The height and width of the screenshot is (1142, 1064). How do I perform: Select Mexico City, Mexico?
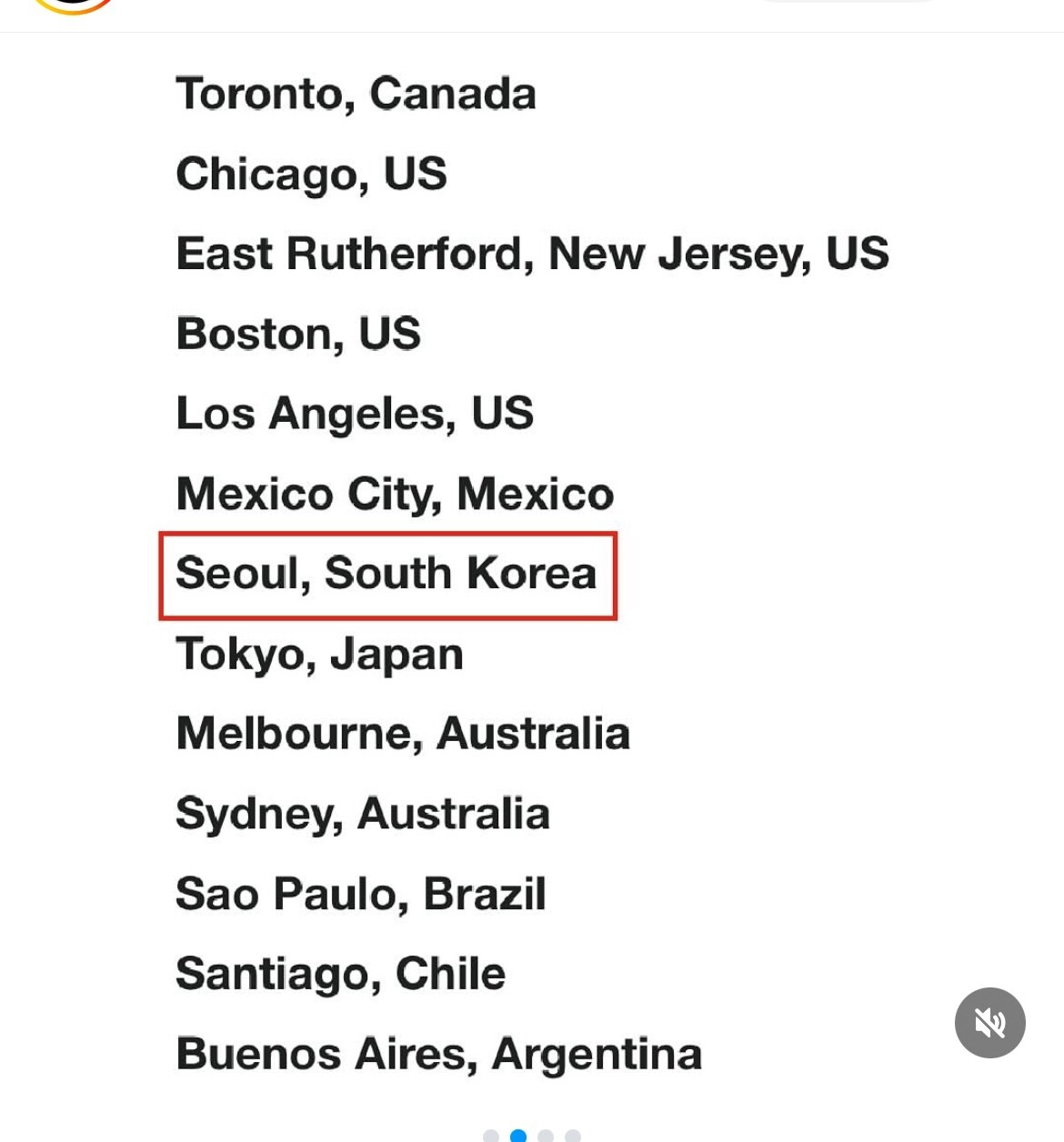395,494
